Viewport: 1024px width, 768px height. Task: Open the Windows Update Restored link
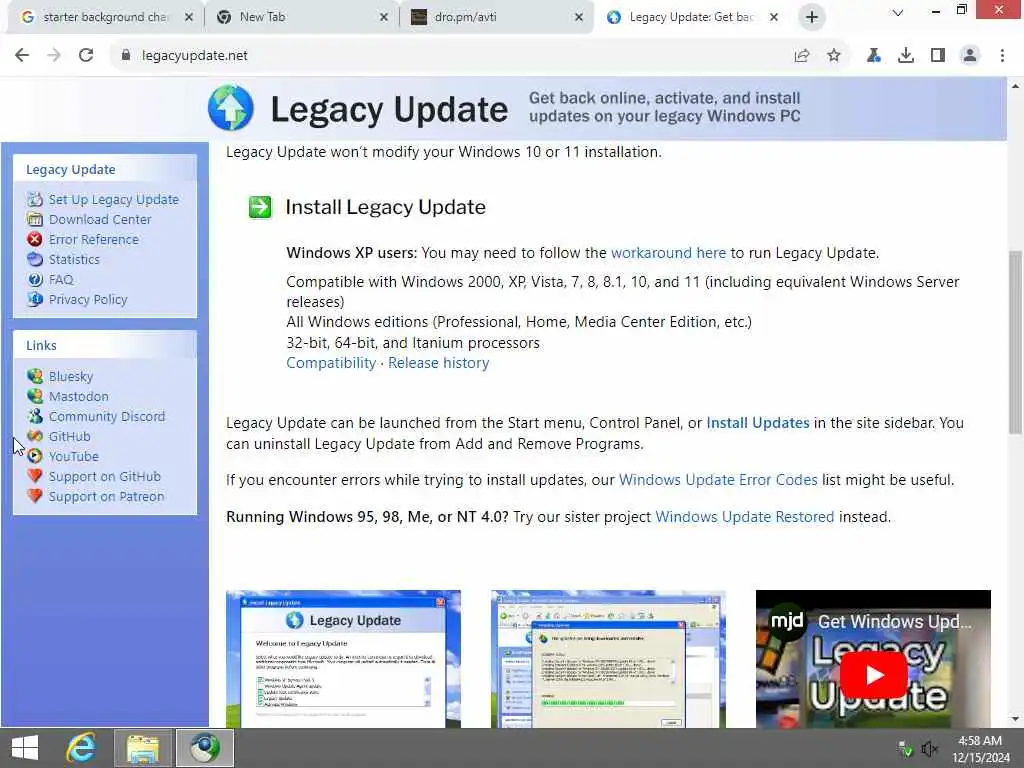[x=744, y=517]
